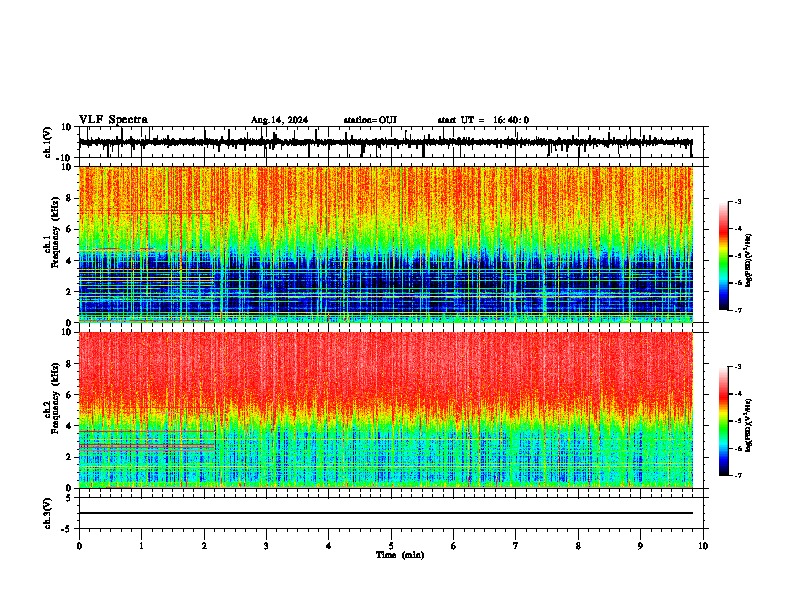Select the "station=OUI" header label
The height and width of the screenshot is (612, 792).
click(x=370, y=120)
